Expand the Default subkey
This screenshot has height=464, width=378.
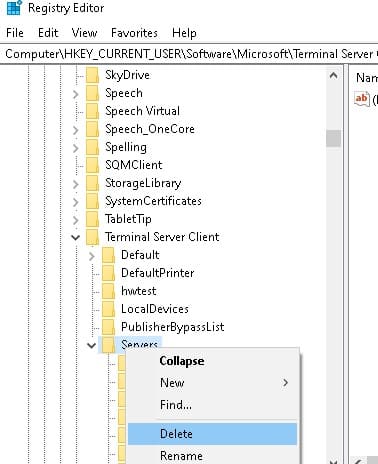(92, 256)
